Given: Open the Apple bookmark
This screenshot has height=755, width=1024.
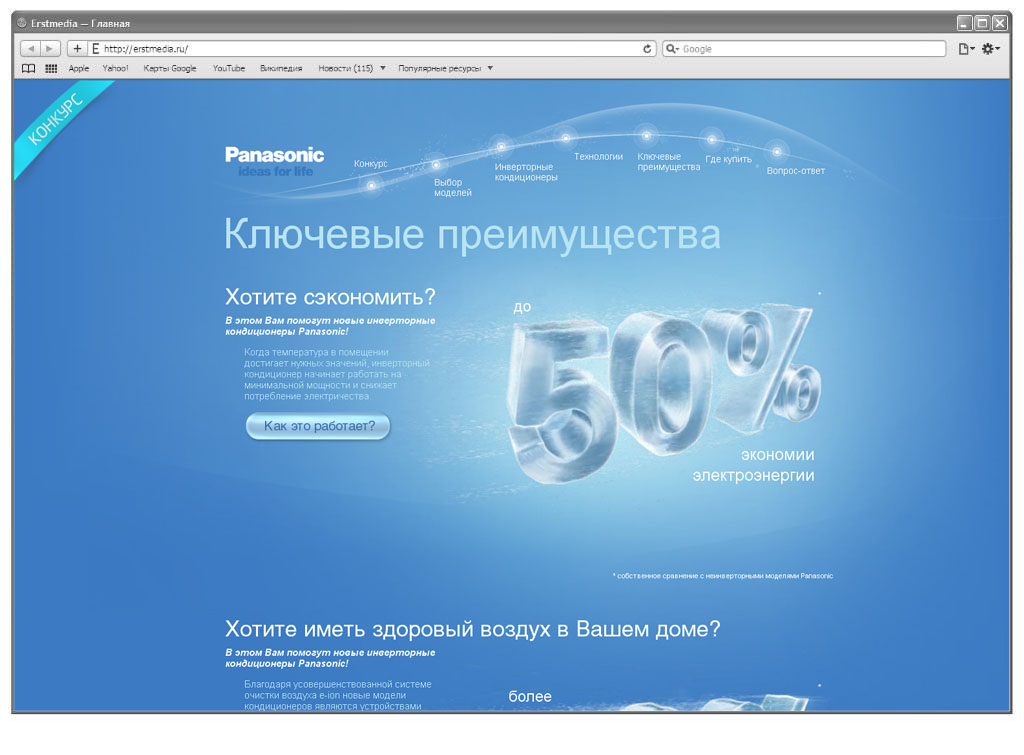Looking at the screenshot, I should pos(78,69).
